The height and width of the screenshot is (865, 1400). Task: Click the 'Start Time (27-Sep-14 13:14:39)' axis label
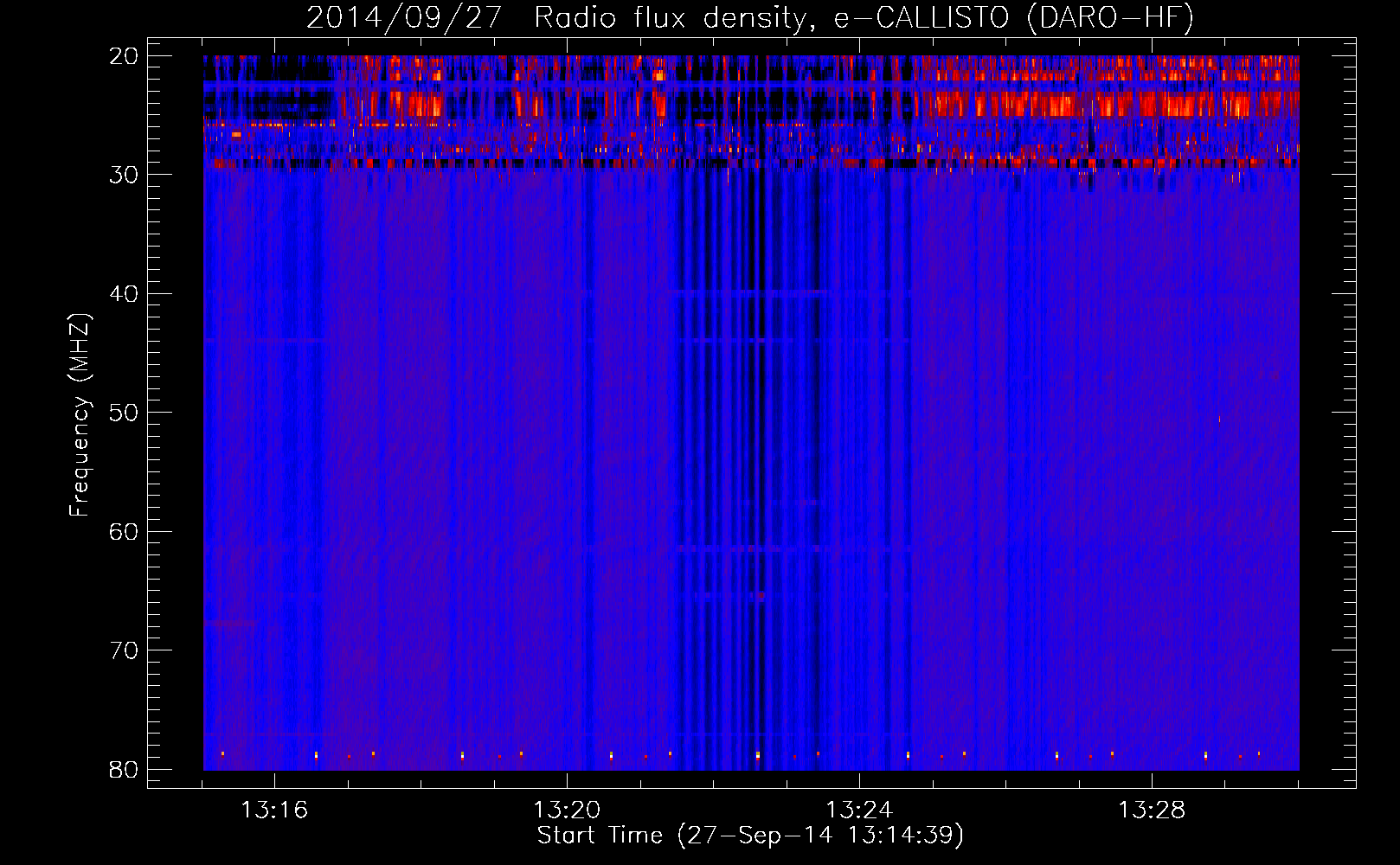[750, 836]
